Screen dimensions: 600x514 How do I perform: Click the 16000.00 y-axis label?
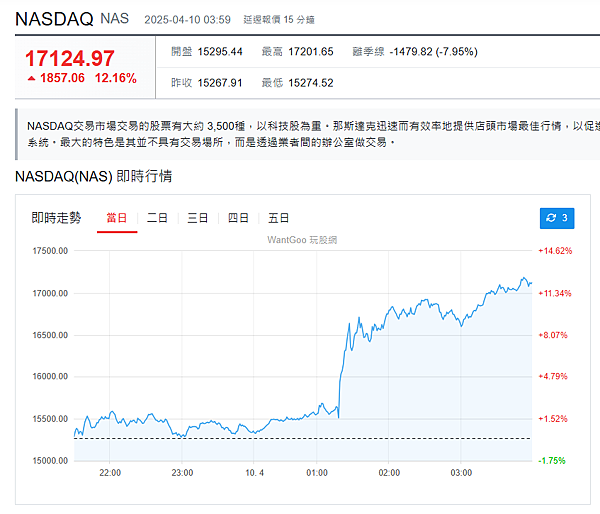(x=50, y=377)
